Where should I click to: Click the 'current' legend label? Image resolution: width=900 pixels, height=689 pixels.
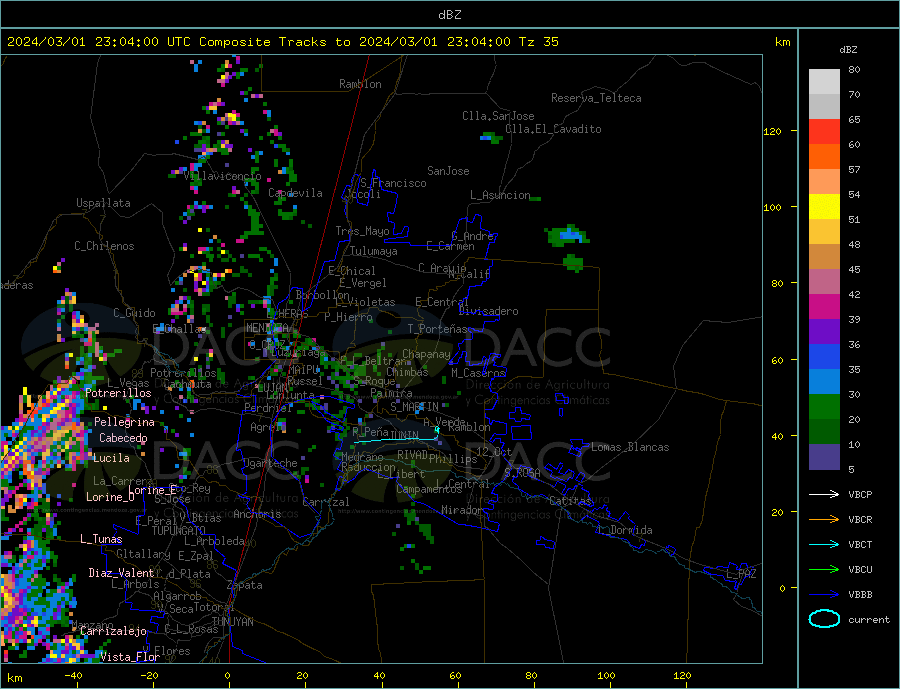click(x=869, y=620)
